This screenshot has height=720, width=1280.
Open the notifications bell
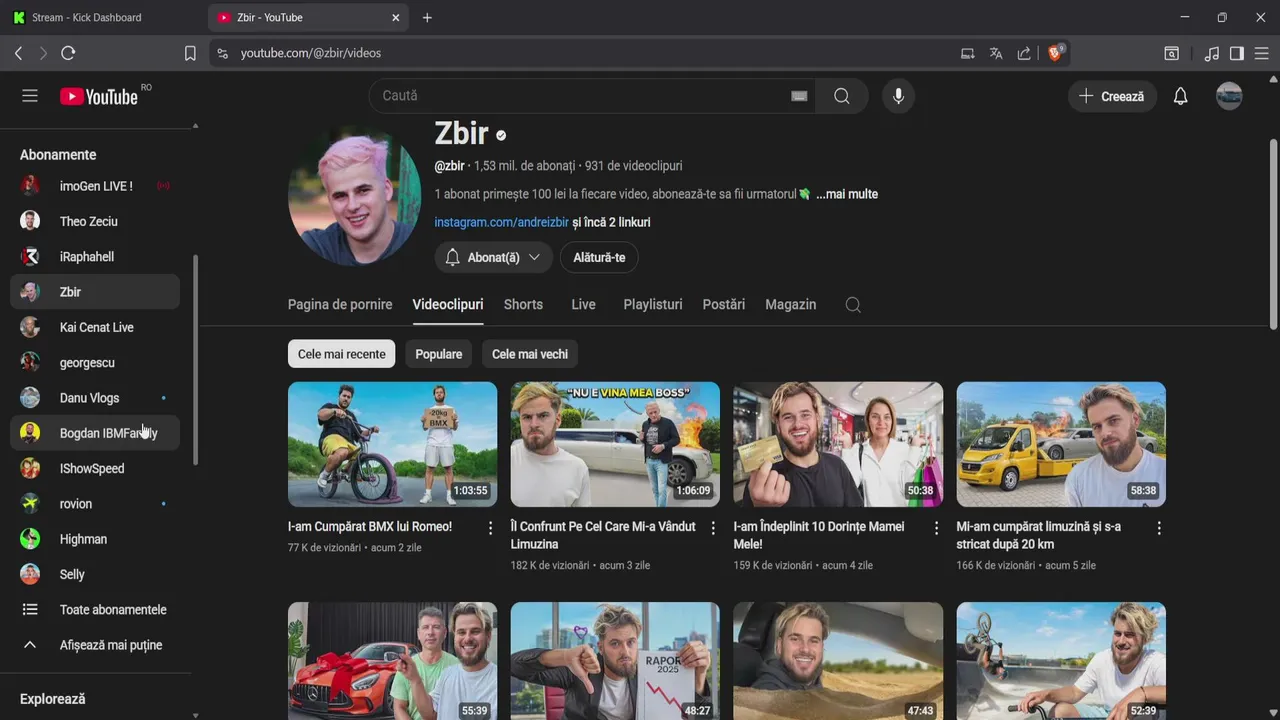click(x=1181, y=96)
